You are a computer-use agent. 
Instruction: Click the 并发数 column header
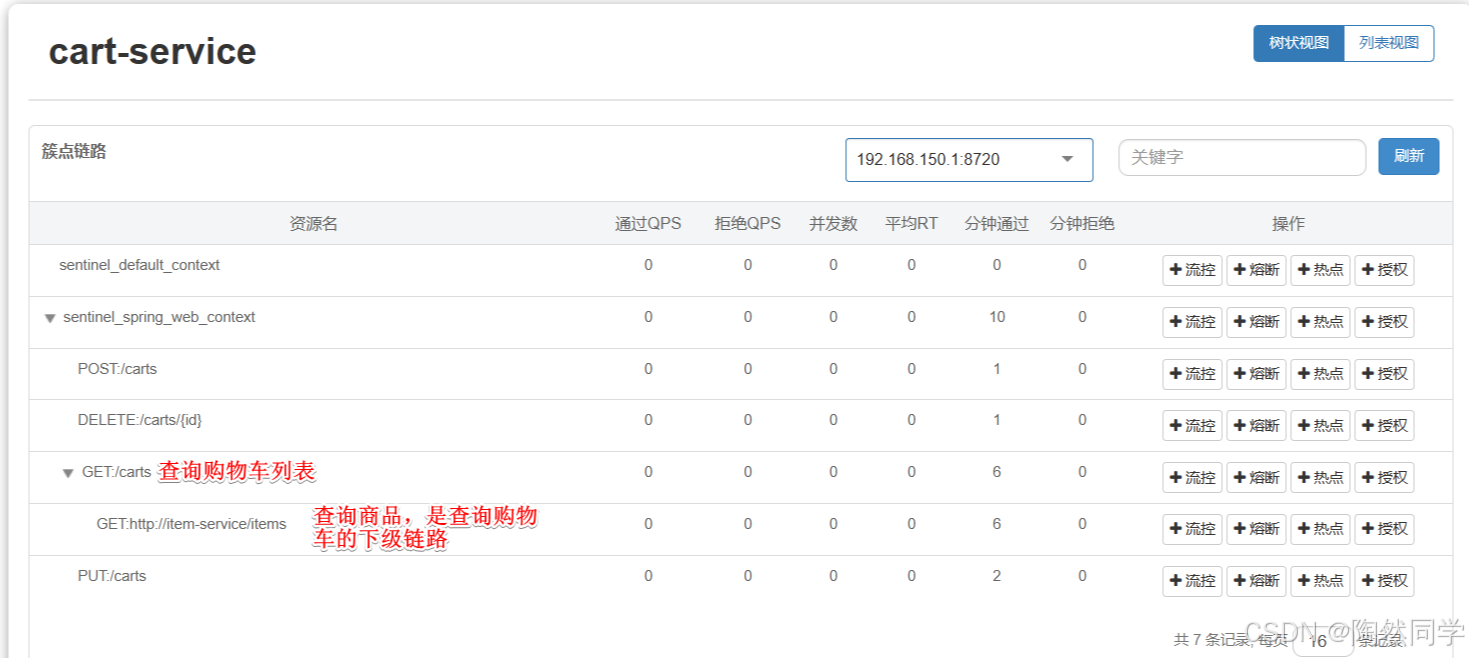point(833,224)
